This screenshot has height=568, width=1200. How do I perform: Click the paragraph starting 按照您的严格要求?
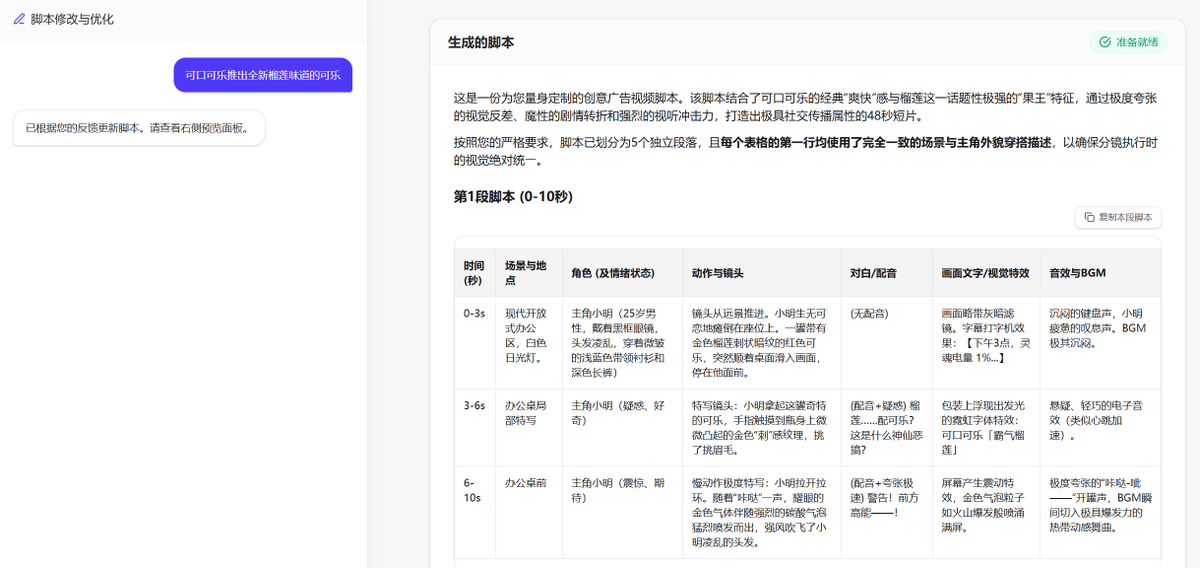point(806,151)
